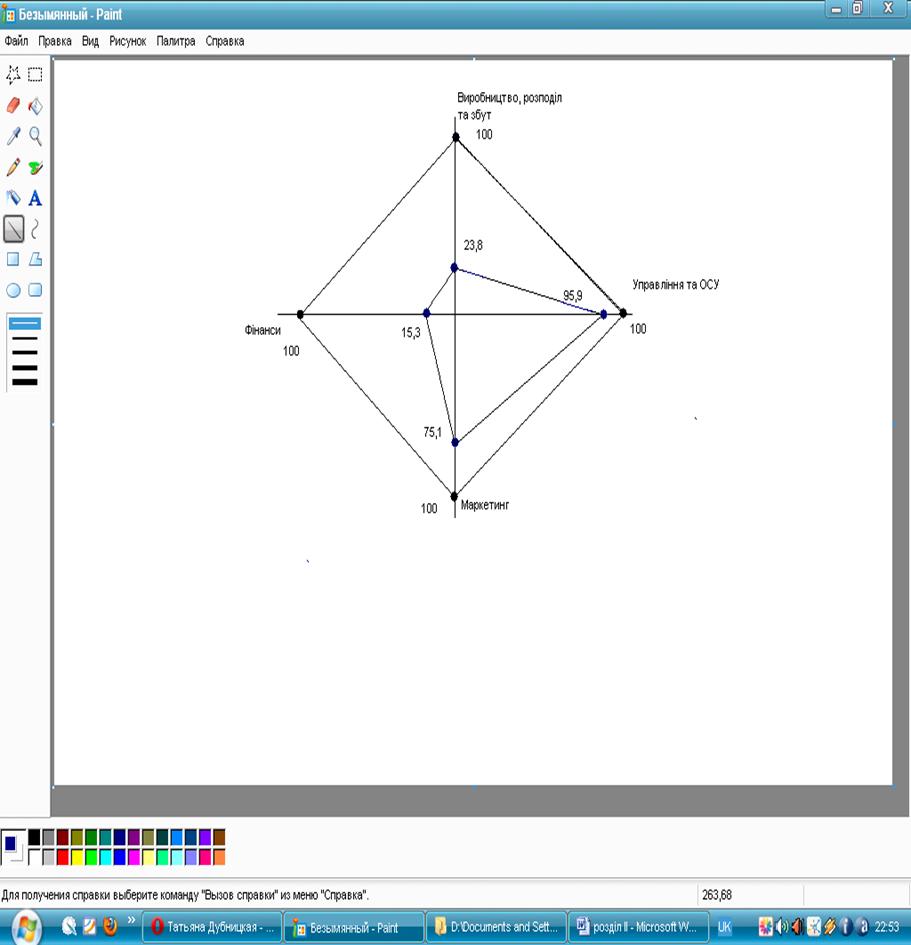The width and height of the screenshot is (911, 945).
Task: Select the rectangular Select tool
Action: click(x=36, y=75)
